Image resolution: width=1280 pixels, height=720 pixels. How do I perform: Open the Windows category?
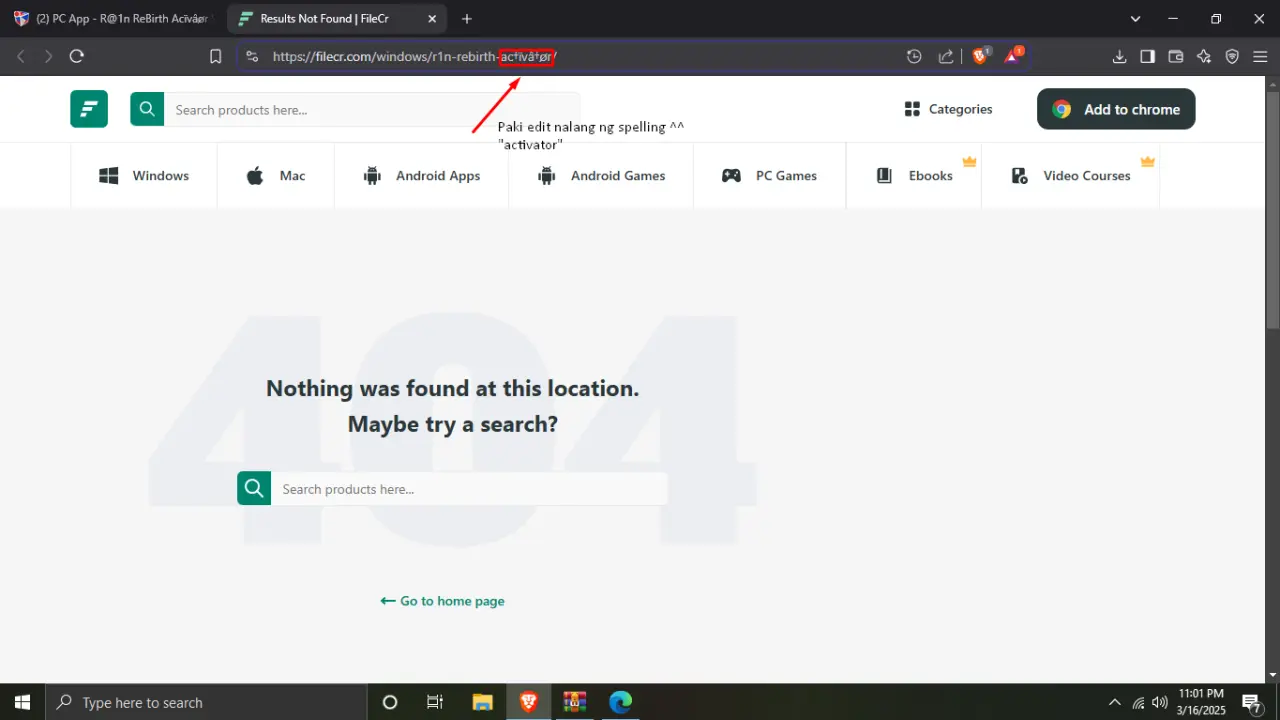pyautogui.click(x=144, y=175)
